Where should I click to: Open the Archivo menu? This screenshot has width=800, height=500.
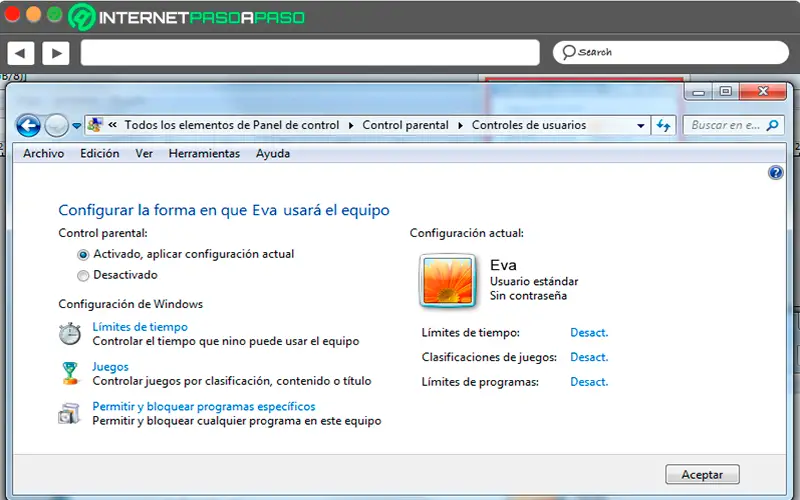[x=43, y=154]
